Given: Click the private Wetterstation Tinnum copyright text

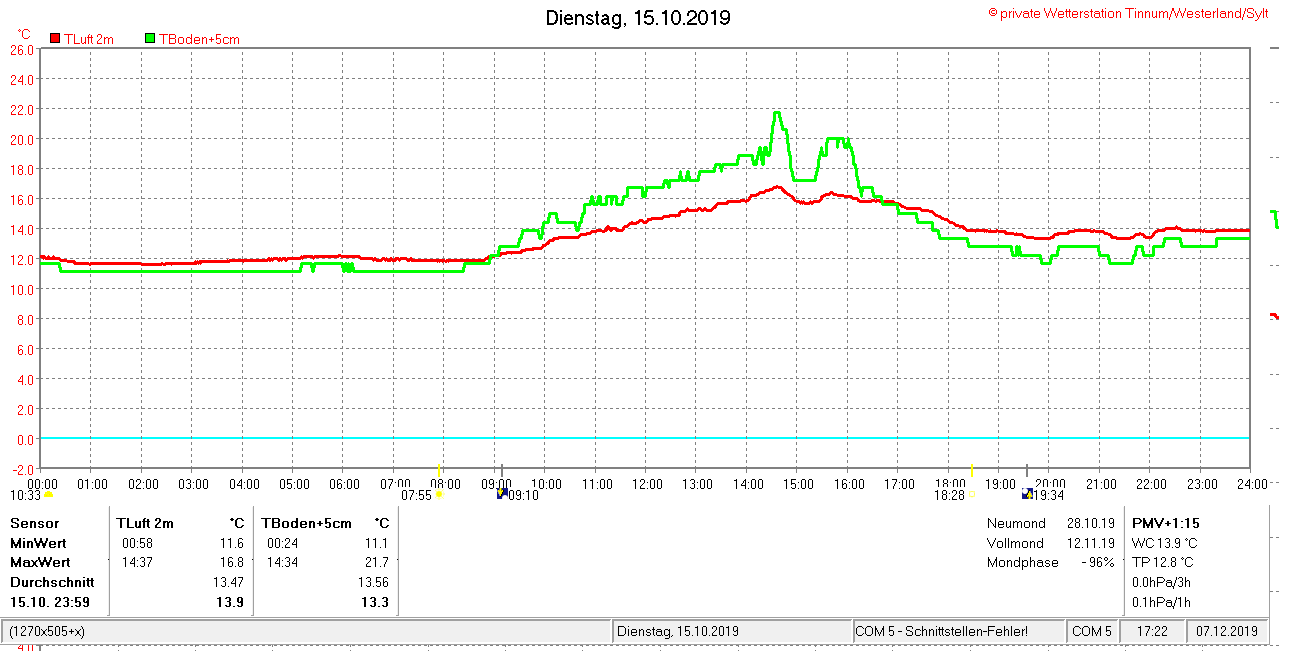Looking at the screenshot, I should (1128, 13).
